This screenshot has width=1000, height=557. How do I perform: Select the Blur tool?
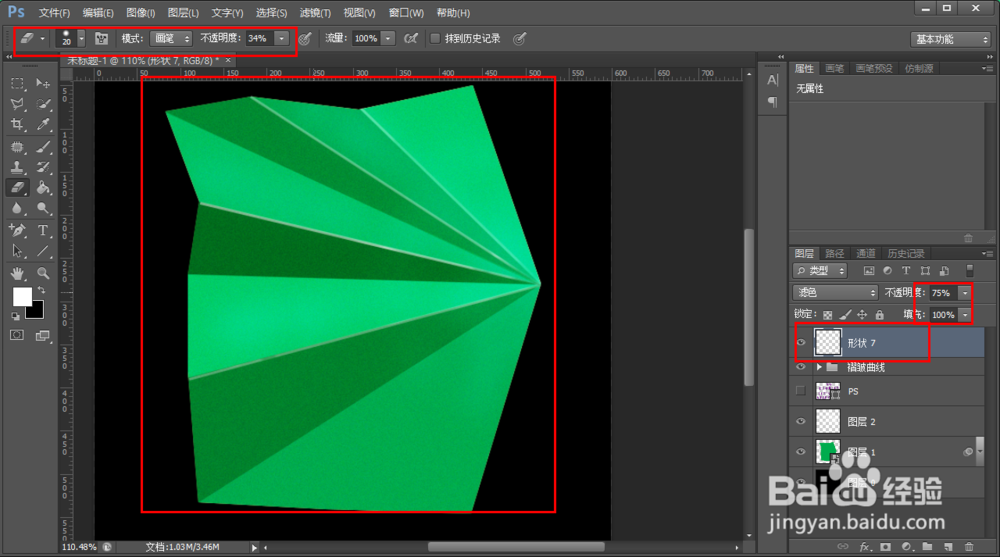17,208
